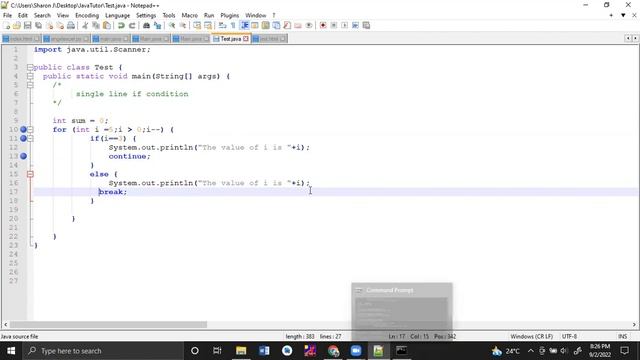The height and width of the screenshot is (360, 640).
Task: Open the Replace toolbar icon
Action: point(157,25)
